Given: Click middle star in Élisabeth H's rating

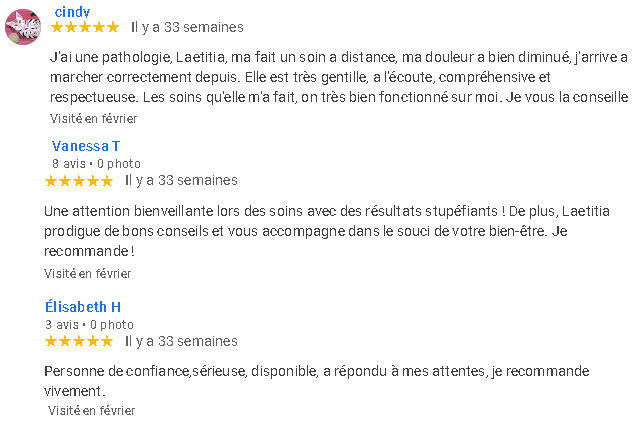Looking at the screenshot, I should pyautogui.click(x=79, y=341).
